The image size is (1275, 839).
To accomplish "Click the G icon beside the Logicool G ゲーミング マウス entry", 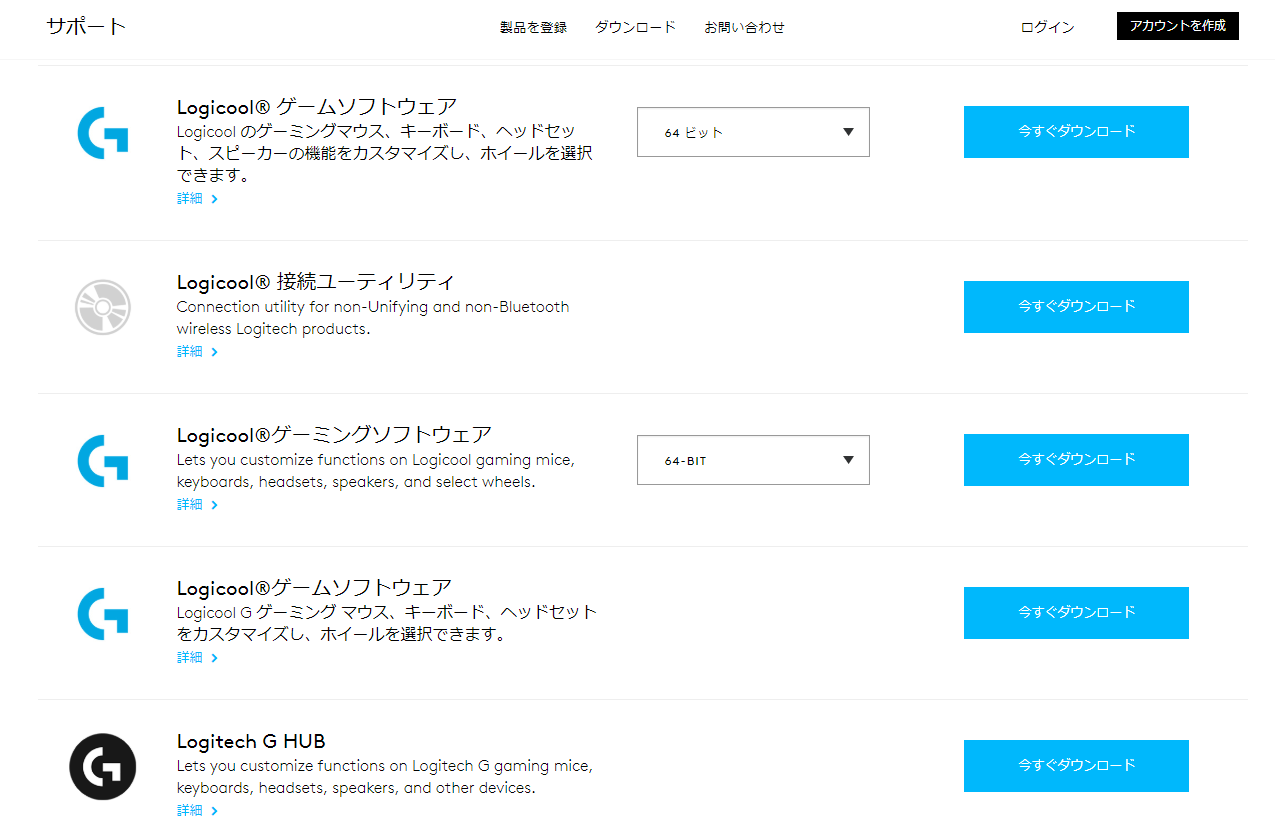I will click(x=103, y=613).
